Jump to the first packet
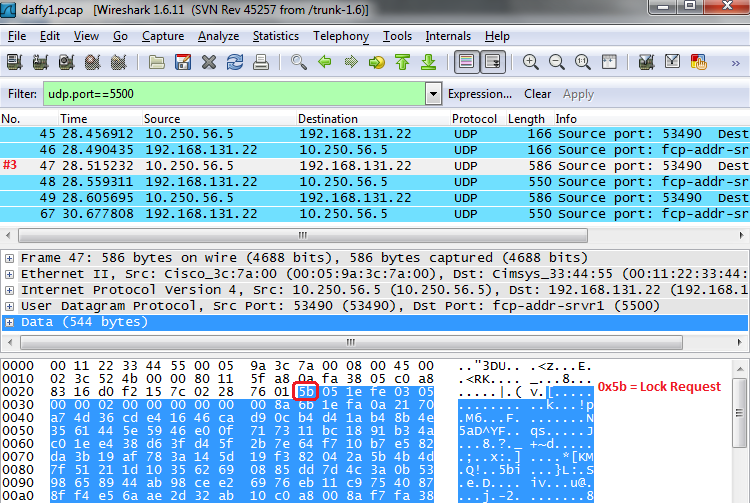750x503 pixels. pyautogui.click(x=402, y=62)
